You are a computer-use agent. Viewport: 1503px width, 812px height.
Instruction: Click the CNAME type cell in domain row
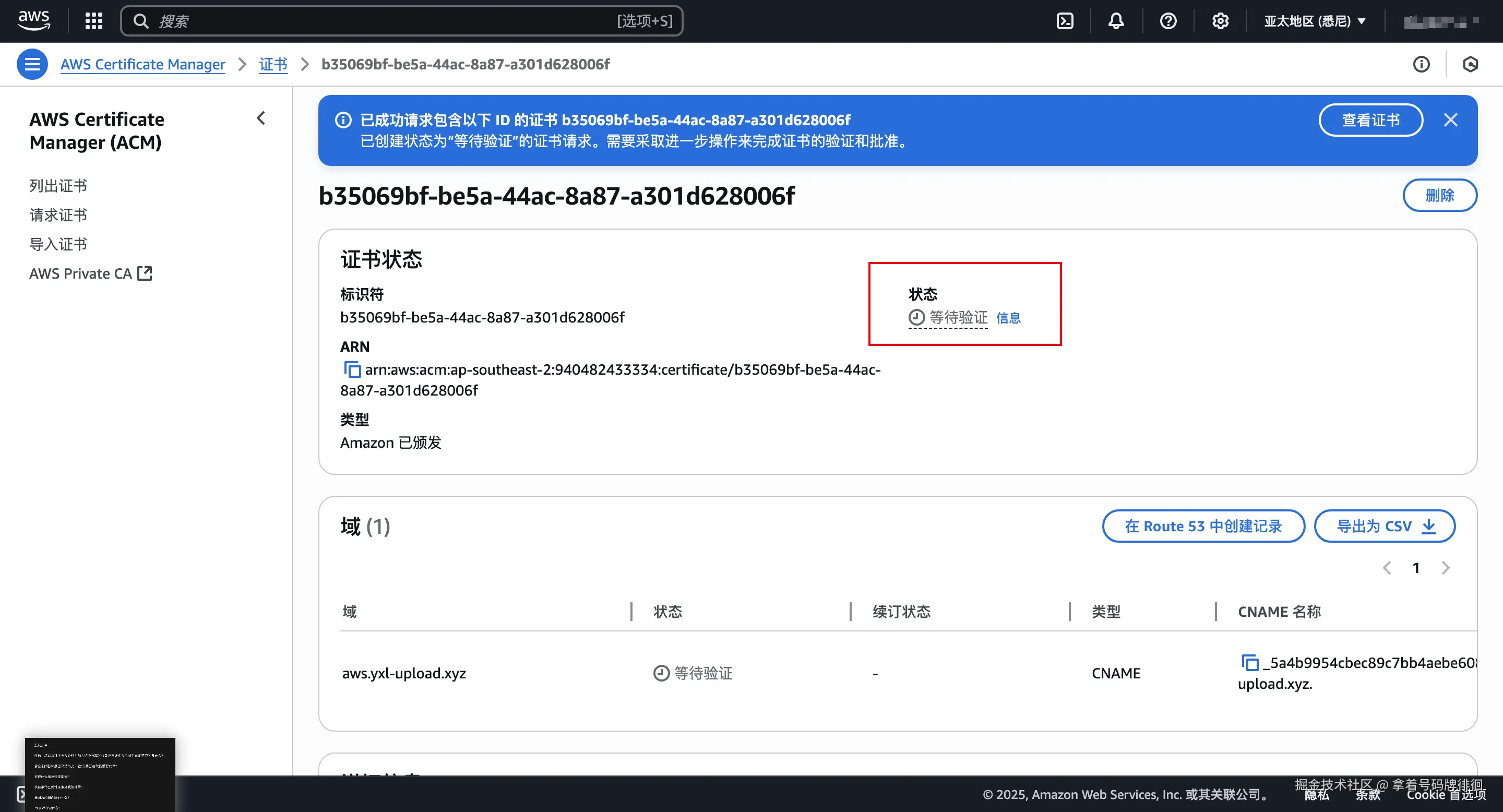tap(1116, 673)
